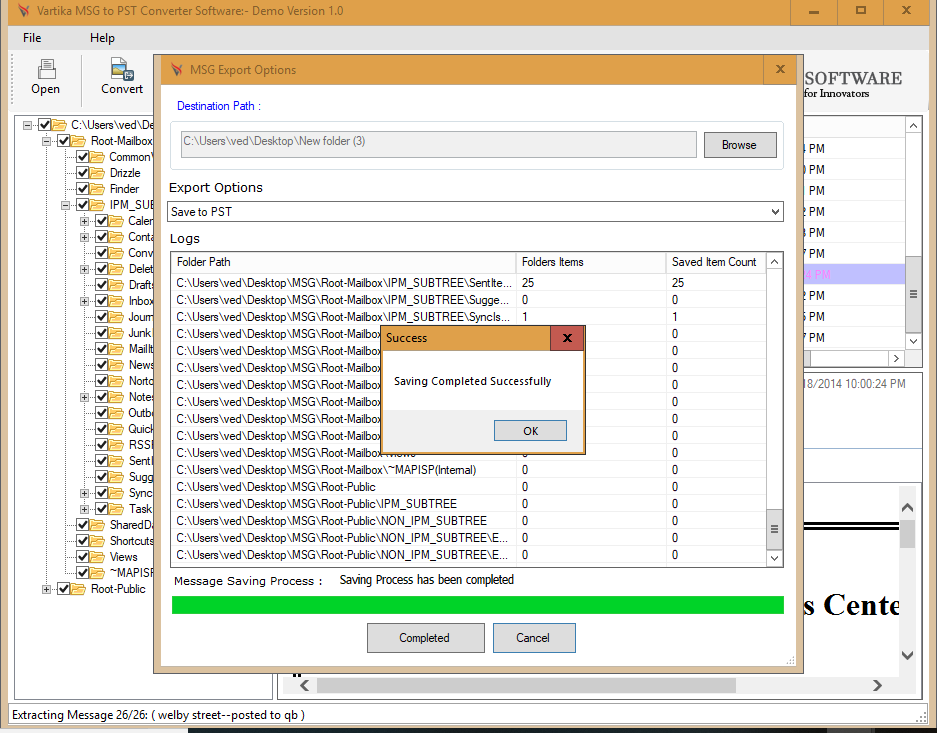
Task: Expand the Calendar folder node
Action: tap(85, 221)
